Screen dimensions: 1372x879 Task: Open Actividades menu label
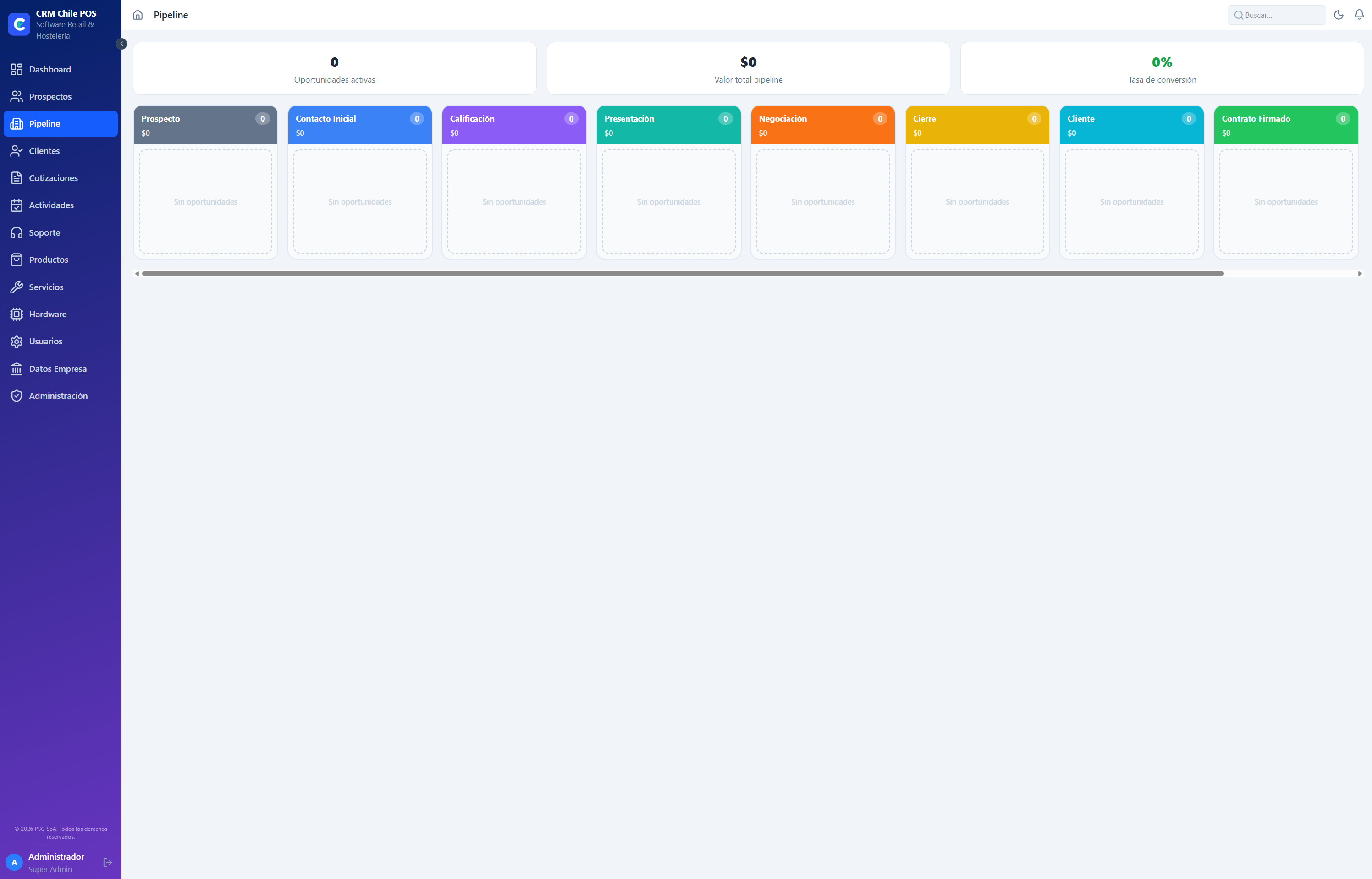point(51,205)
